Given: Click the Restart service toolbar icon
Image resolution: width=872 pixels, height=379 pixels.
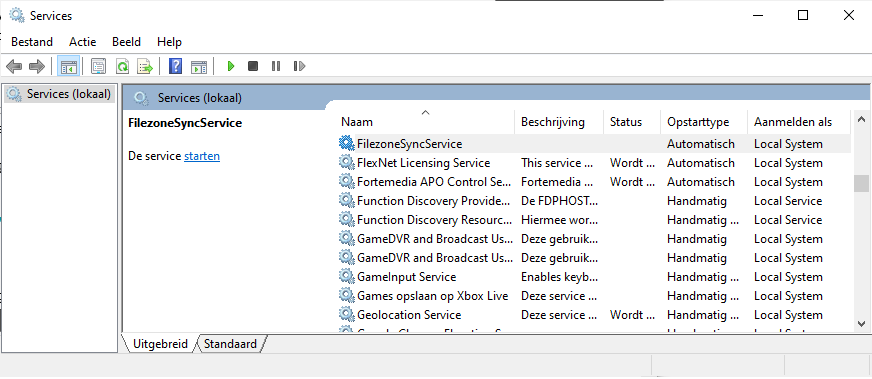Looking at the screenshot, I should click(x=299, y=67).
